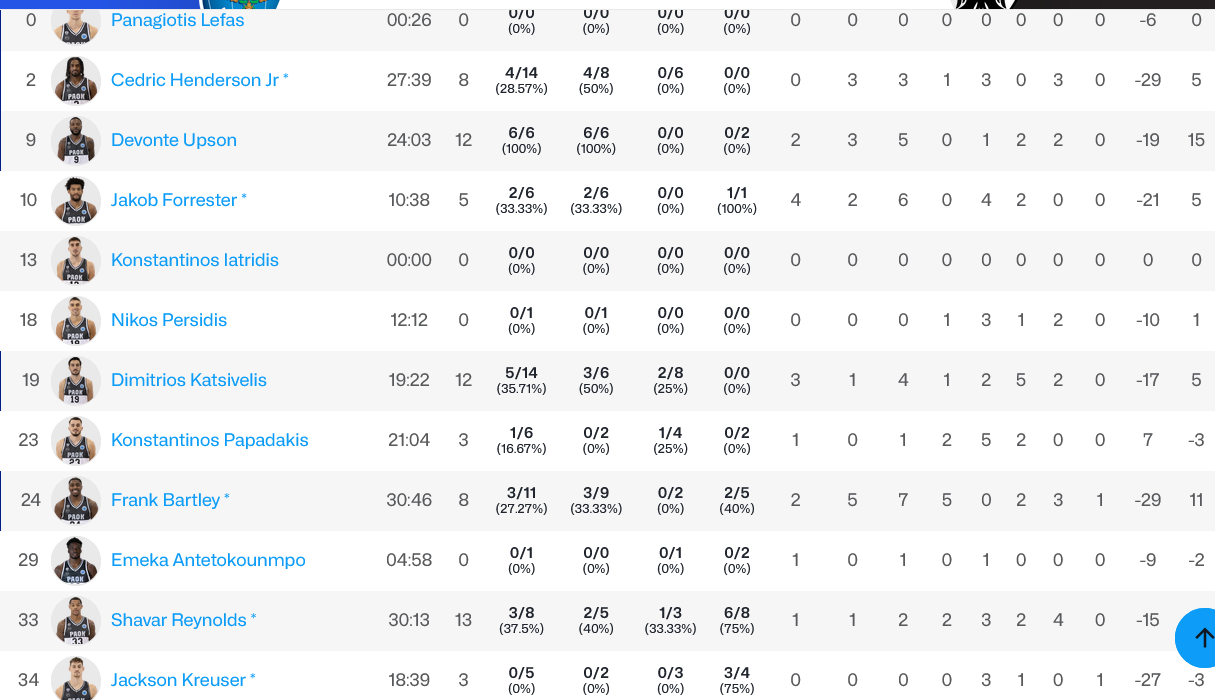
Task: Click Panagiotis Lefas' name link
Action: click(x=177, y=20)
